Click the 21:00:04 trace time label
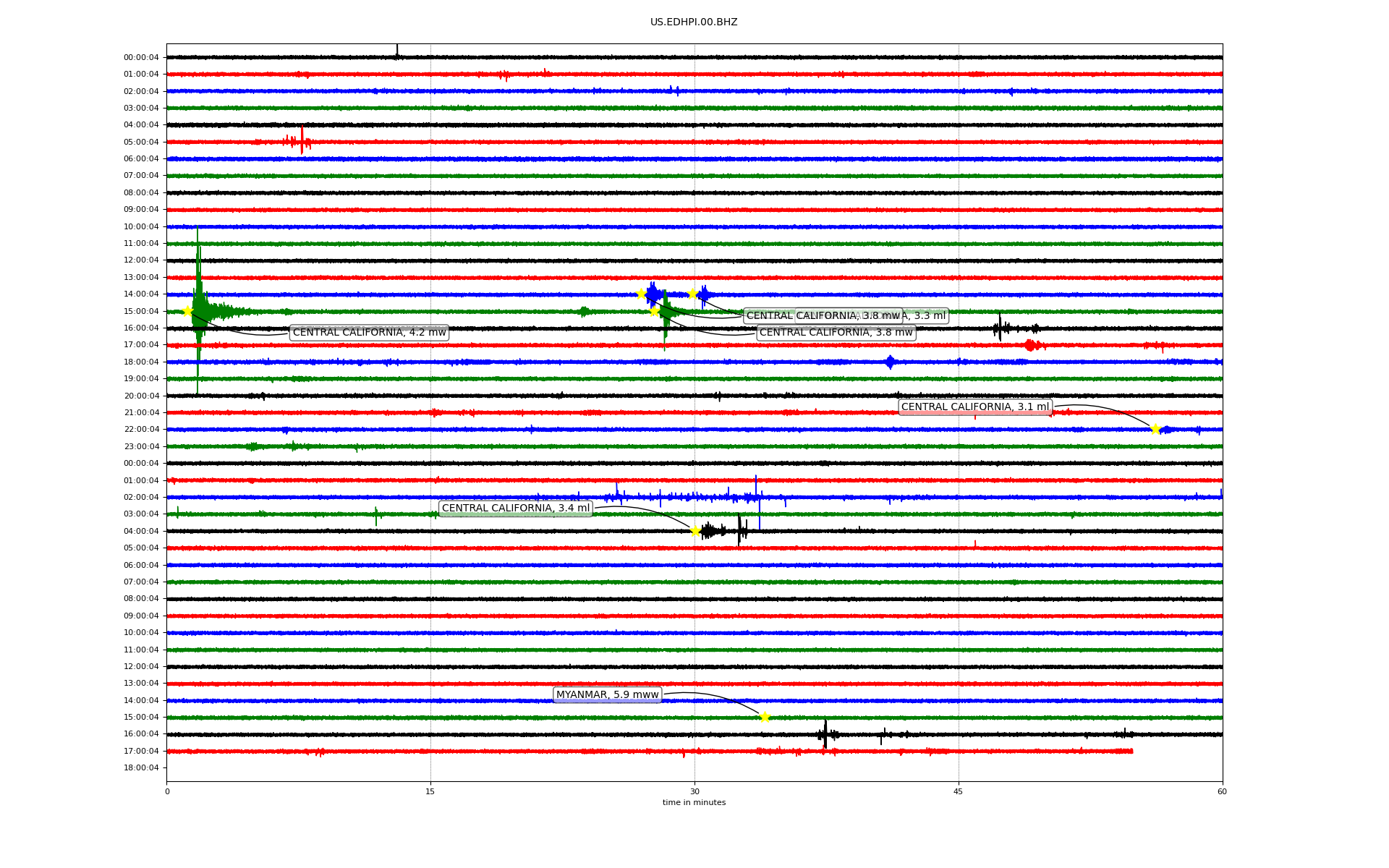 coord(141,412)
